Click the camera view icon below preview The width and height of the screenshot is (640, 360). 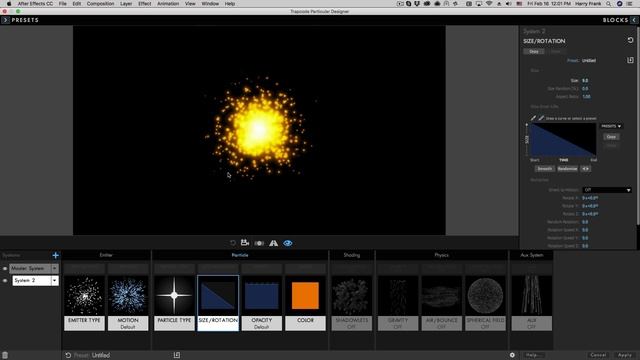click(x=245, y=243)
